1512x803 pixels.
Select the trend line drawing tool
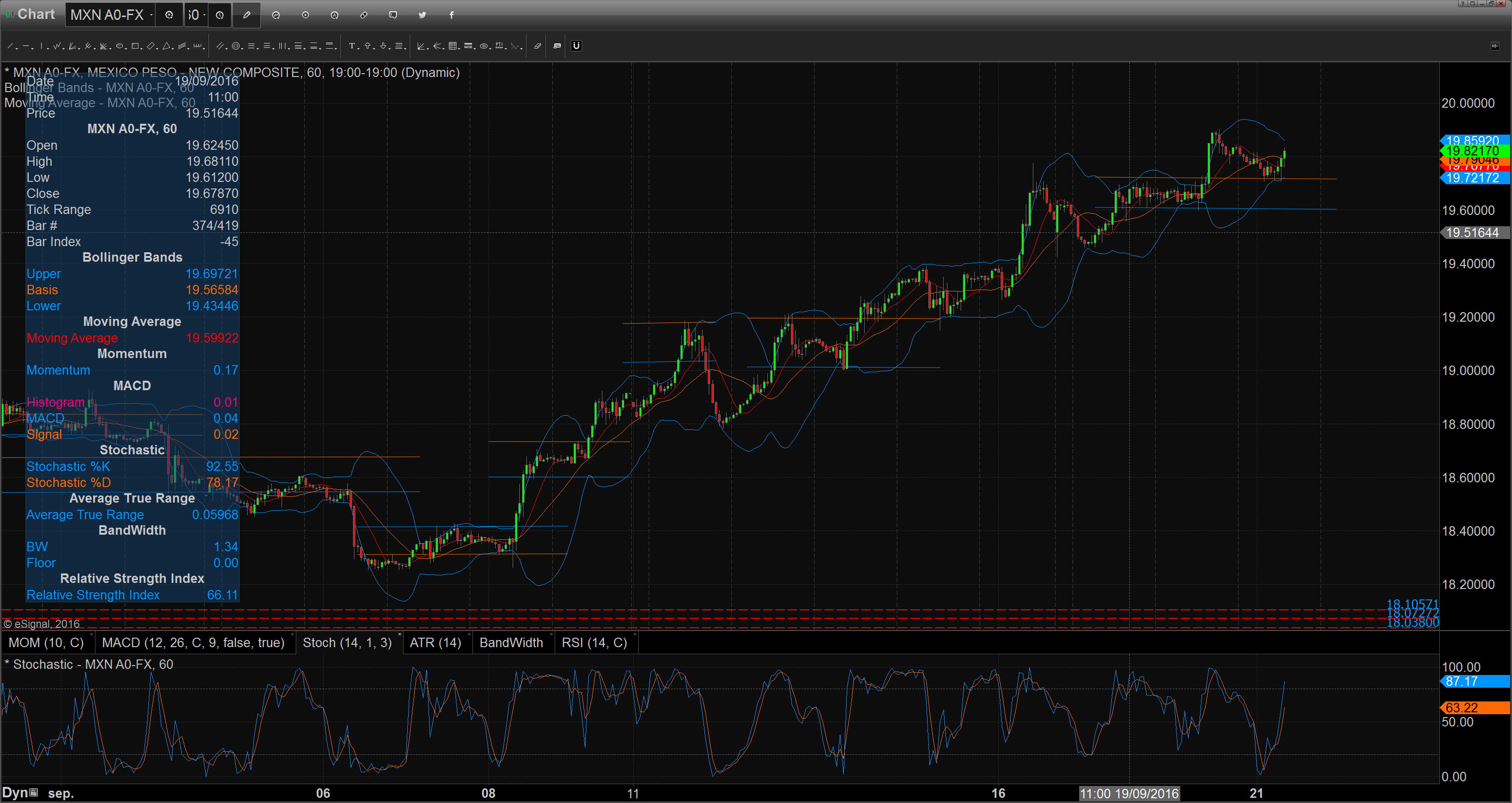10,46
